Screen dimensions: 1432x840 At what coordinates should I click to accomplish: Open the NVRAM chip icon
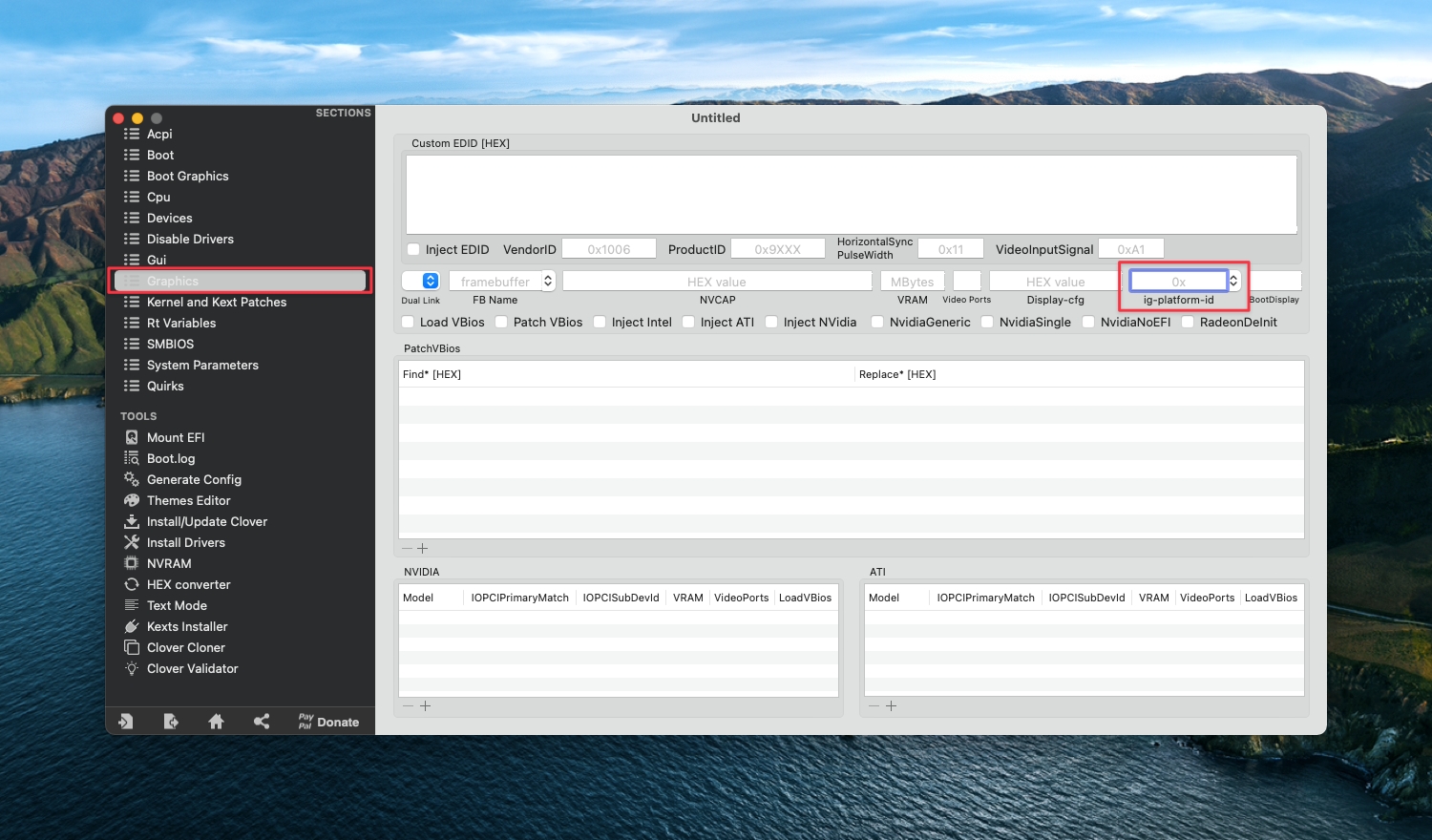click(x=132, y=563)
